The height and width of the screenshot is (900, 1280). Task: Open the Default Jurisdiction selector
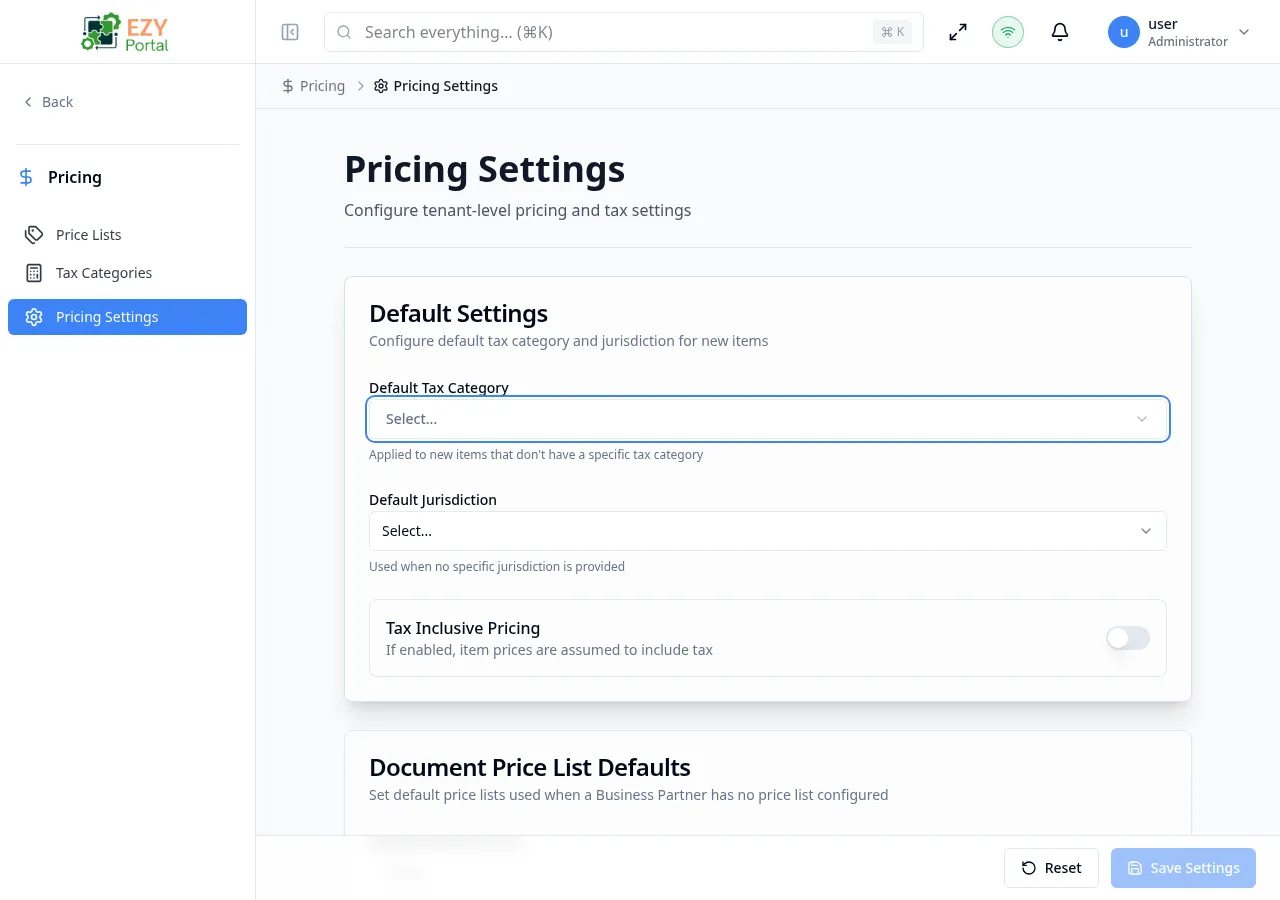767,531
